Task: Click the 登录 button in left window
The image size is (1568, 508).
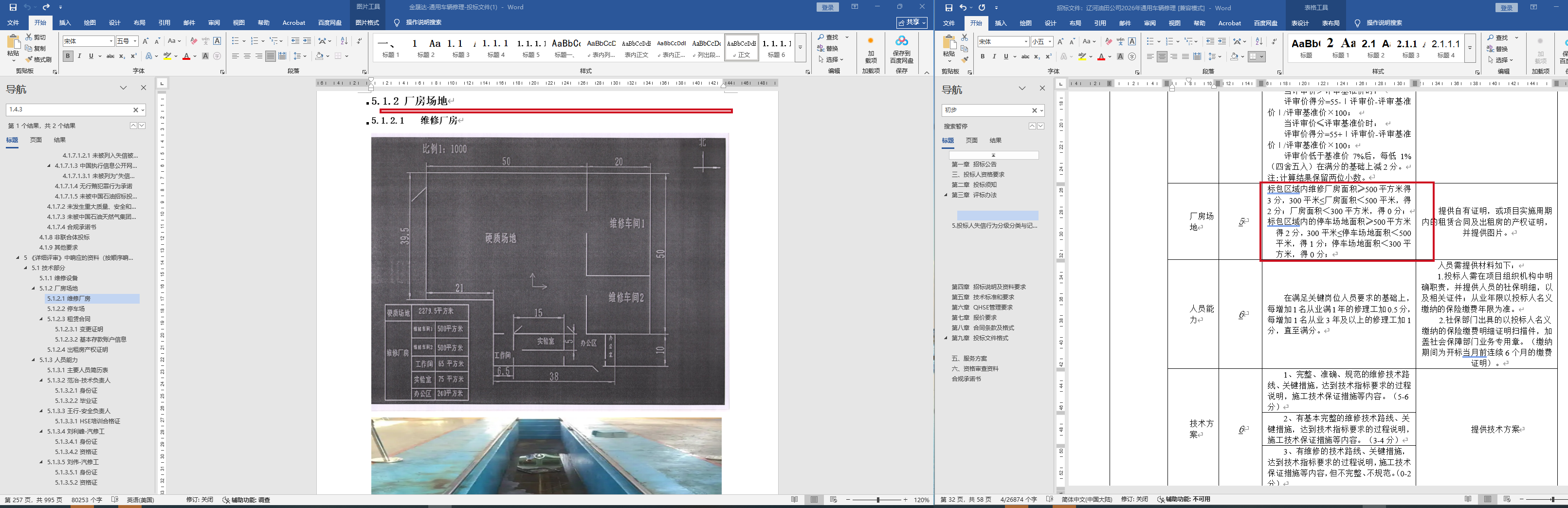Action: pos(827,7)
